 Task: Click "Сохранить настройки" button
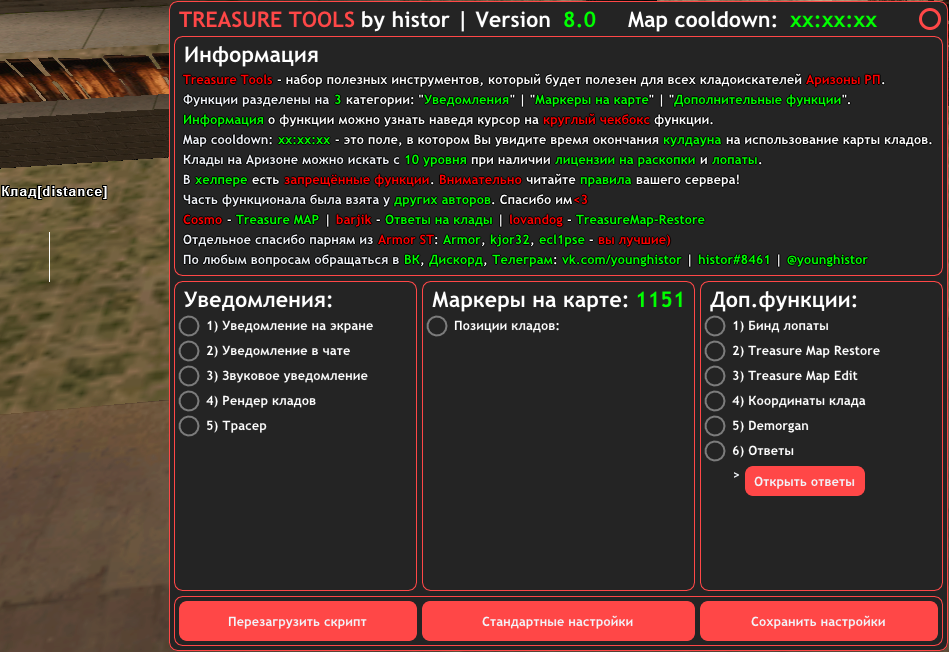point(818,621)
